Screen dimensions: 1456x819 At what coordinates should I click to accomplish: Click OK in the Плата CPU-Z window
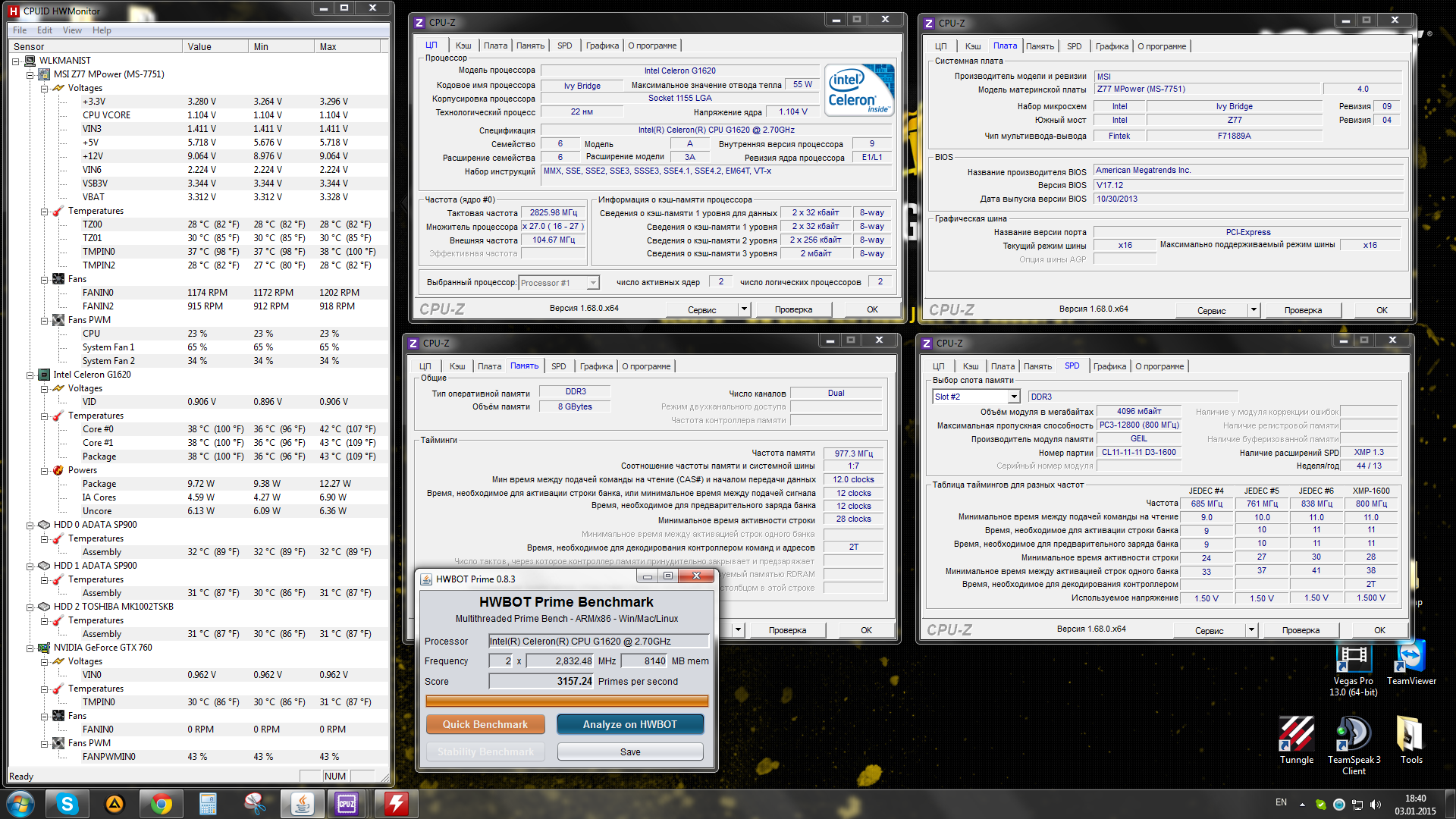[1382, 310]
